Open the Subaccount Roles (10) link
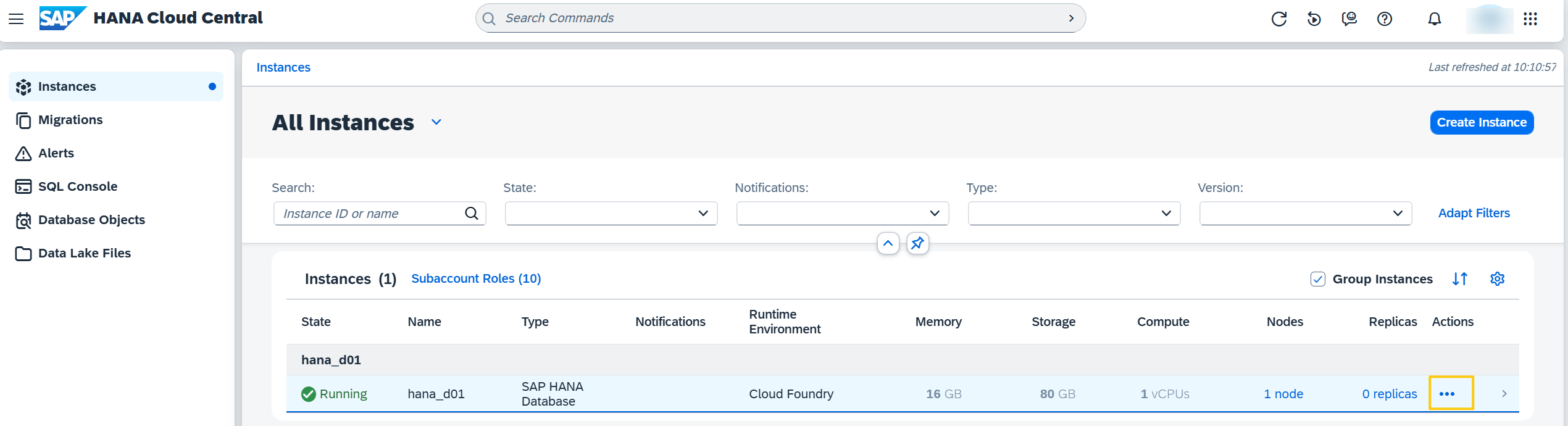The height and width of the screenshot is (426, 1568). (476, 278)
